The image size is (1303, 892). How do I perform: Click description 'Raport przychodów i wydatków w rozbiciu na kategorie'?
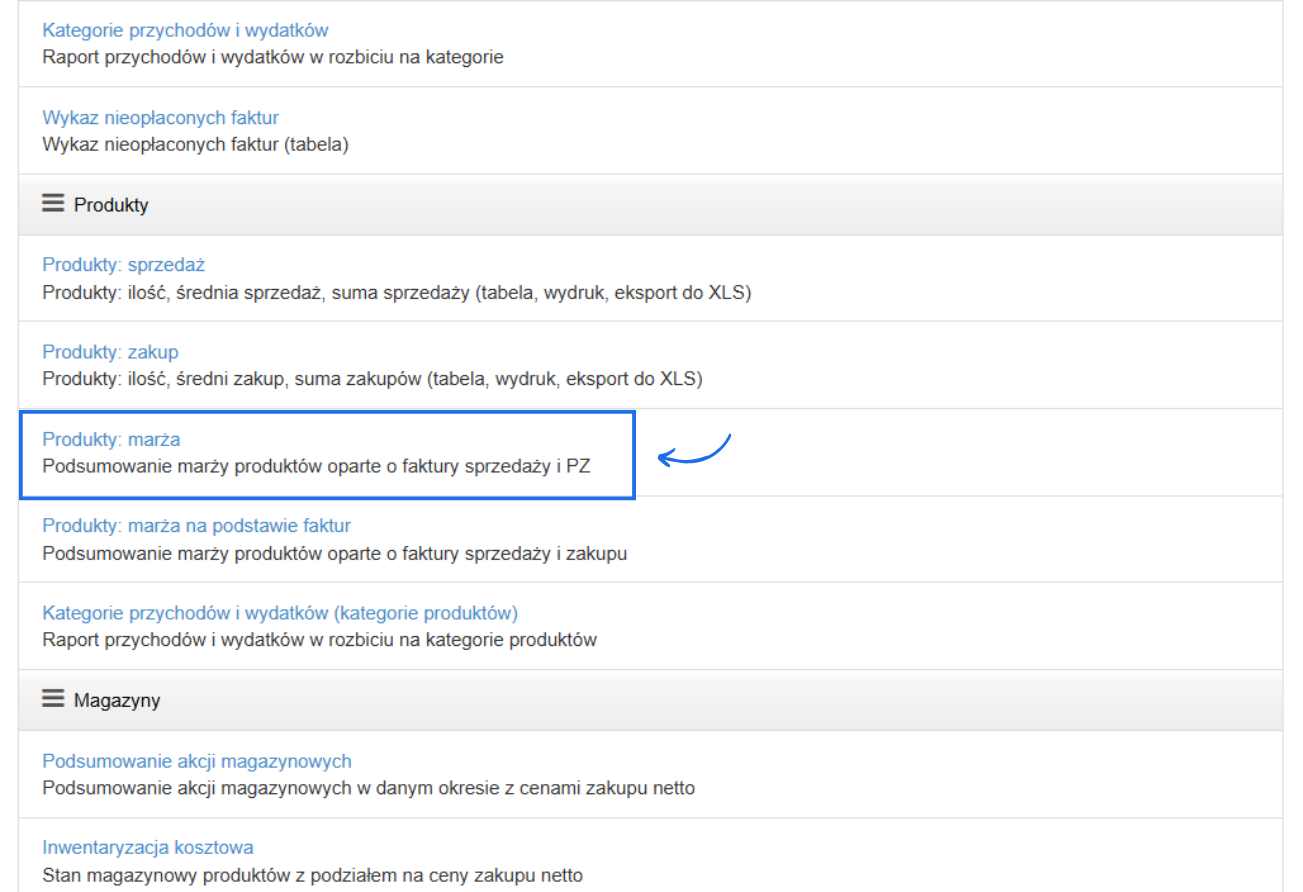[x=273, y=57]
